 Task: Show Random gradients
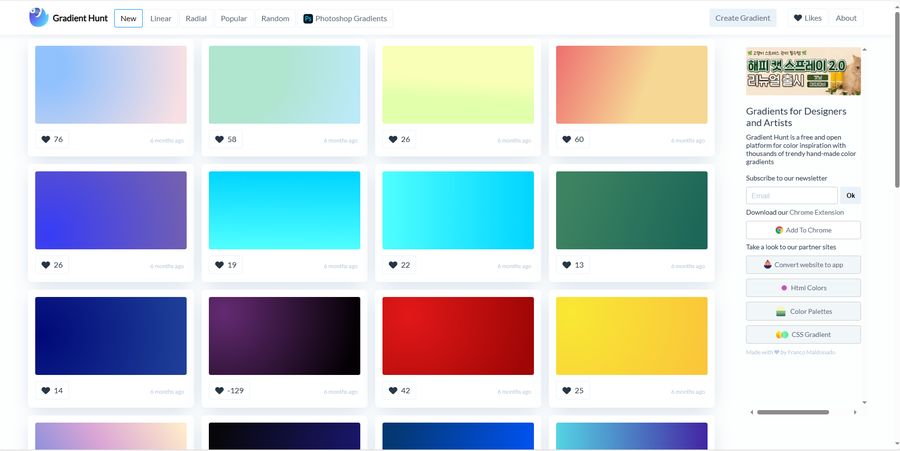[275, 18]
